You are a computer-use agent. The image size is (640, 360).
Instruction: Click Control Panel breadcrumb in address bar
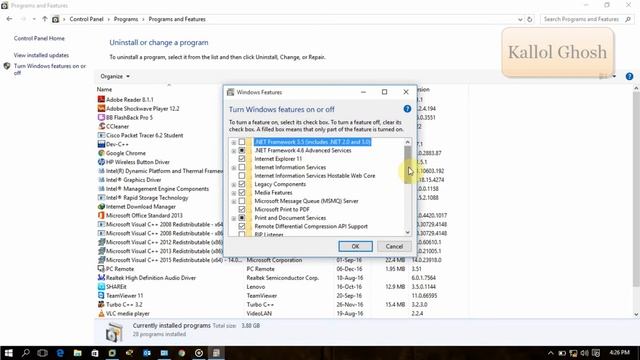pyautogui.click(x=86, y=19)
